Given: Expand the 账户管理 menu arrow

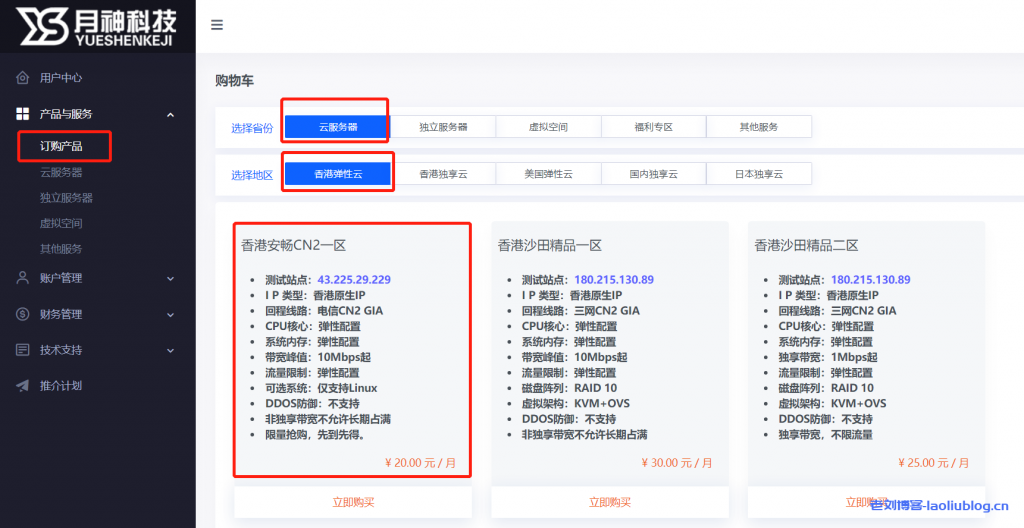Looking at the screenshot, I should pyautogui.click(x=170, y=278).
